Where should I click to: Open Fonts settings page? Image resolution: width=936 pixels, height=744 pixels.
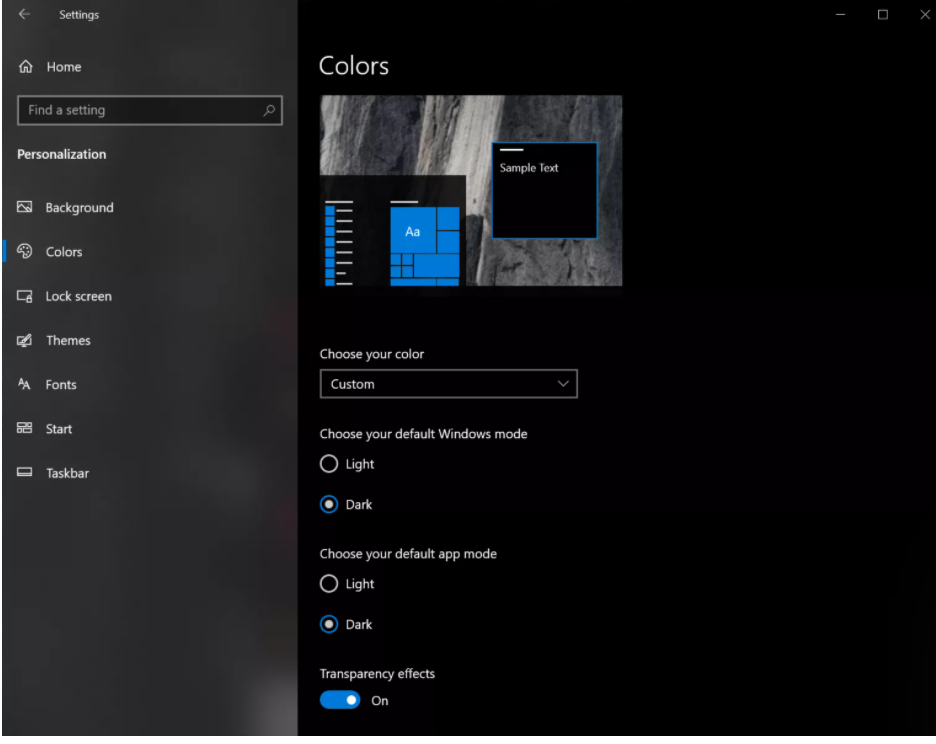(x=61, y=385)
